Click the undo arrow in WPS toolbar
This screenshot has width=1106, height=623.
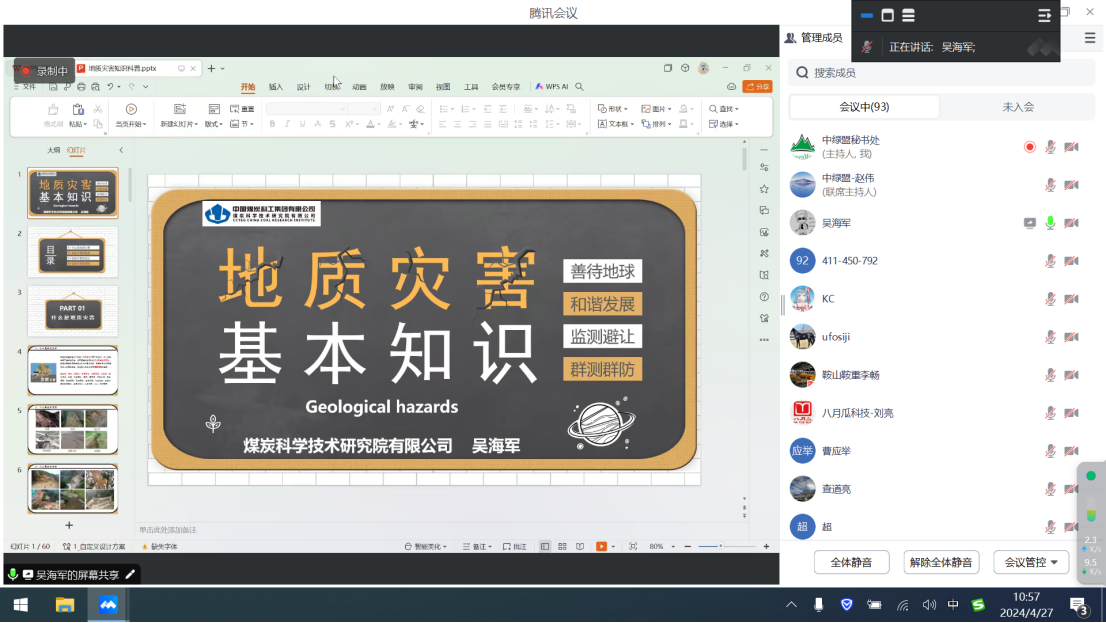pyautogui.click(x=110, y=87)
